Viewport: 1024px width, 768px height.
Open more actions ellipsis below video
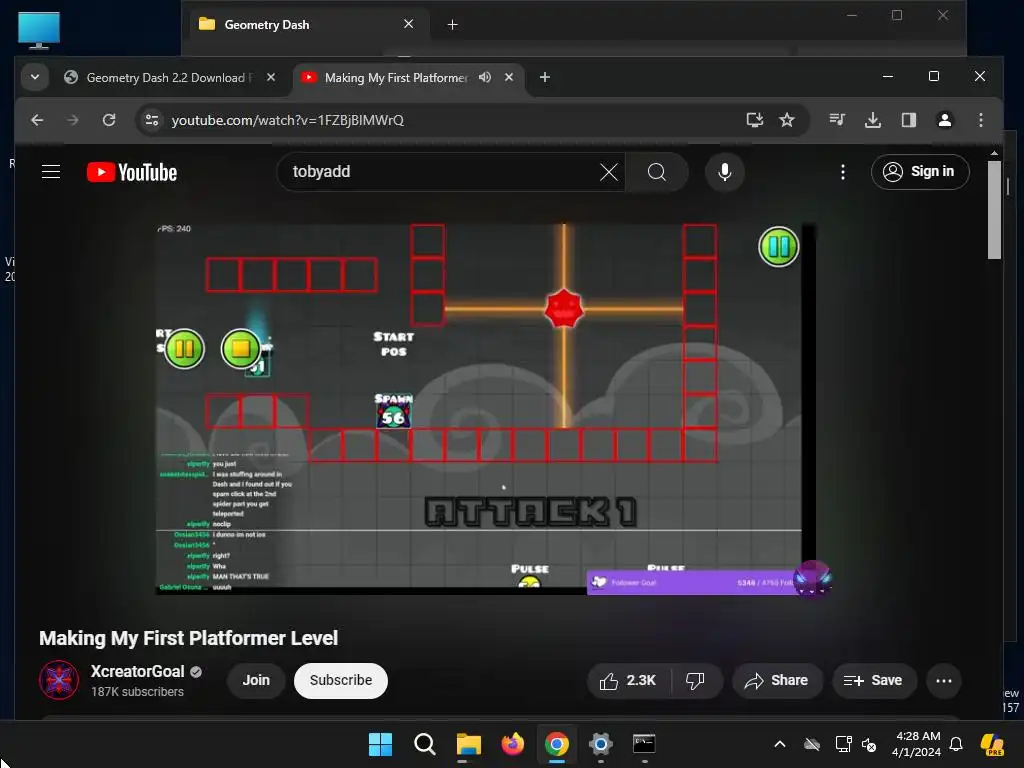[944, 680]
